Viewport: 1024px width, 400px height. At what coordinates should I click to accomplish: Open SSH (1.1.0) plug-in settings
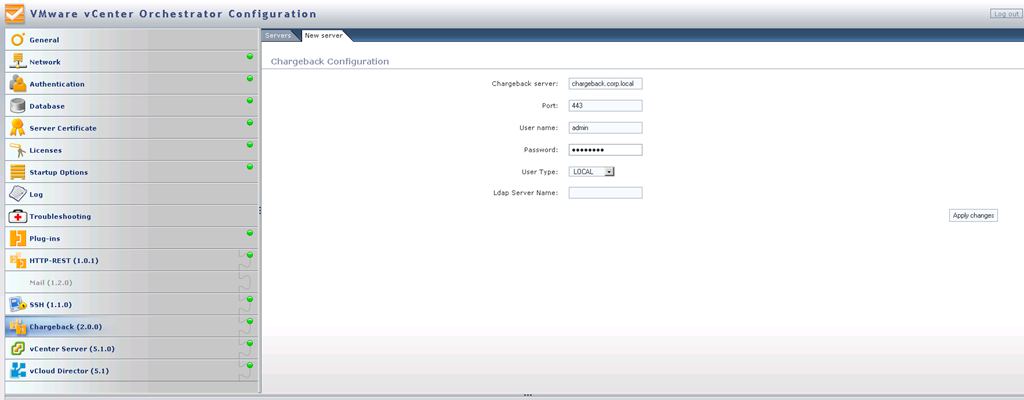(131, 305)
